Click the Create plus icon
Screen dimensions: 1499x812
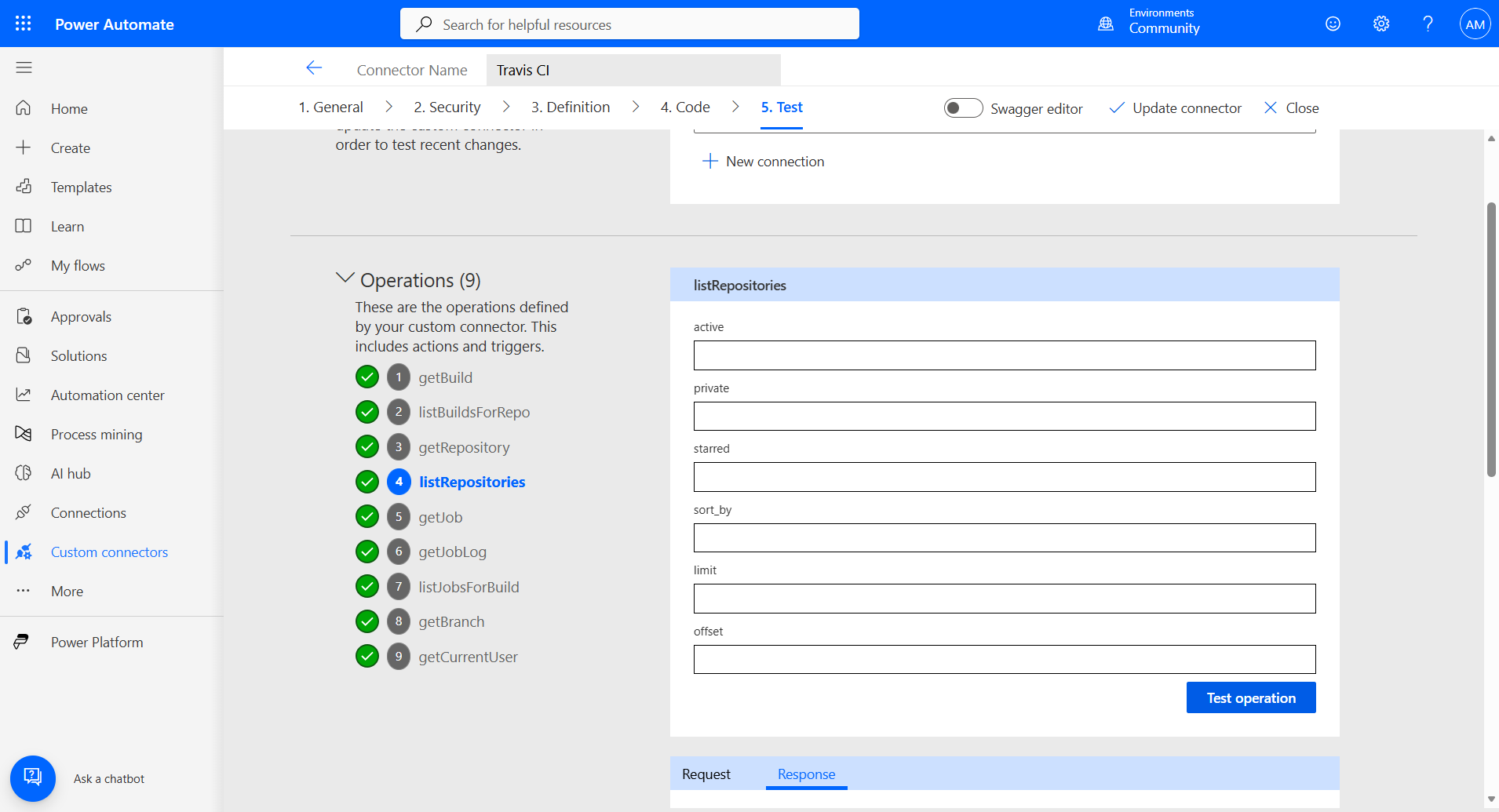coord(24,147)
